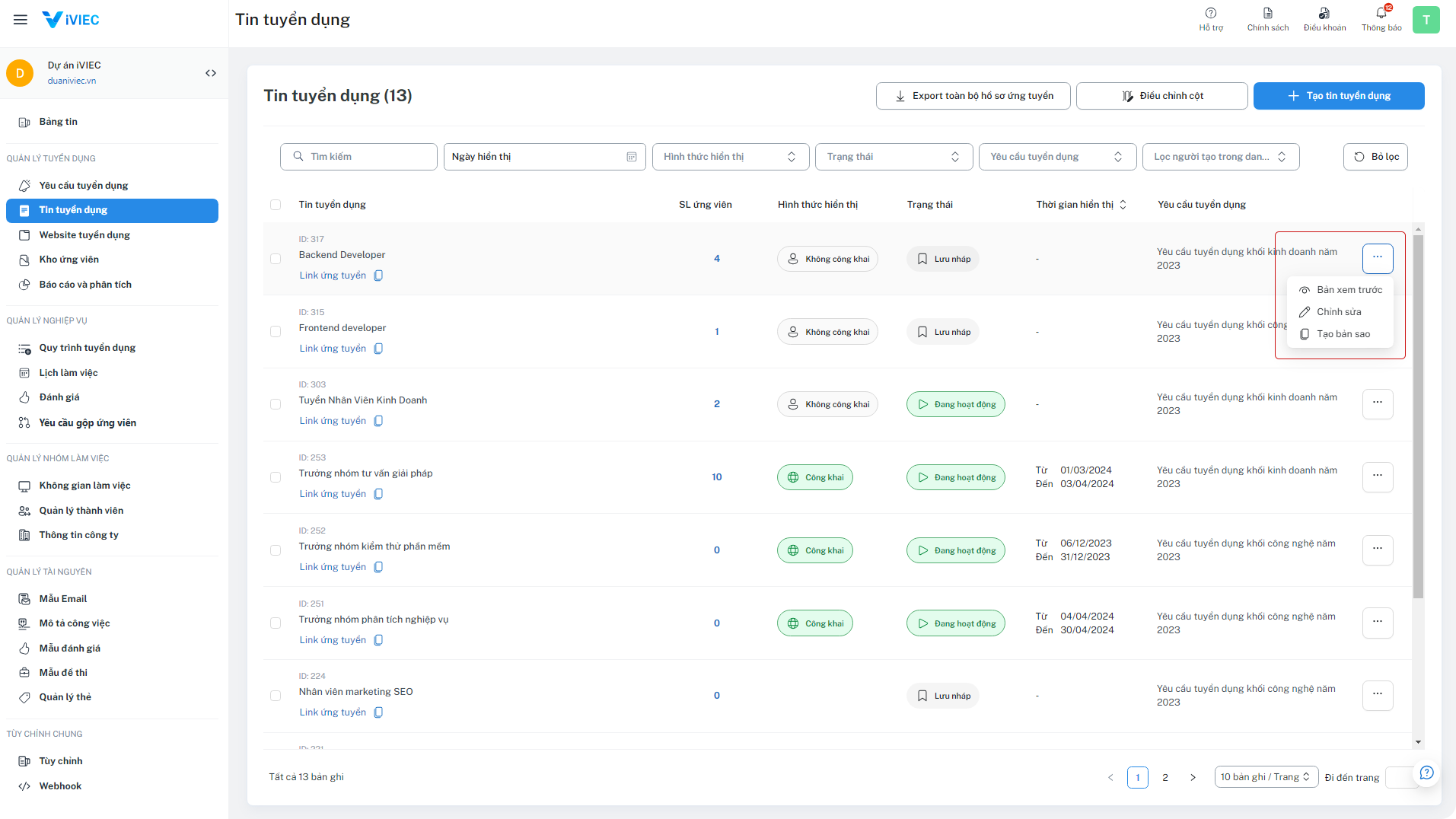The image size is (1456, 819).
Task: Open the hamburger menu icon
Action: pos(21,20)
